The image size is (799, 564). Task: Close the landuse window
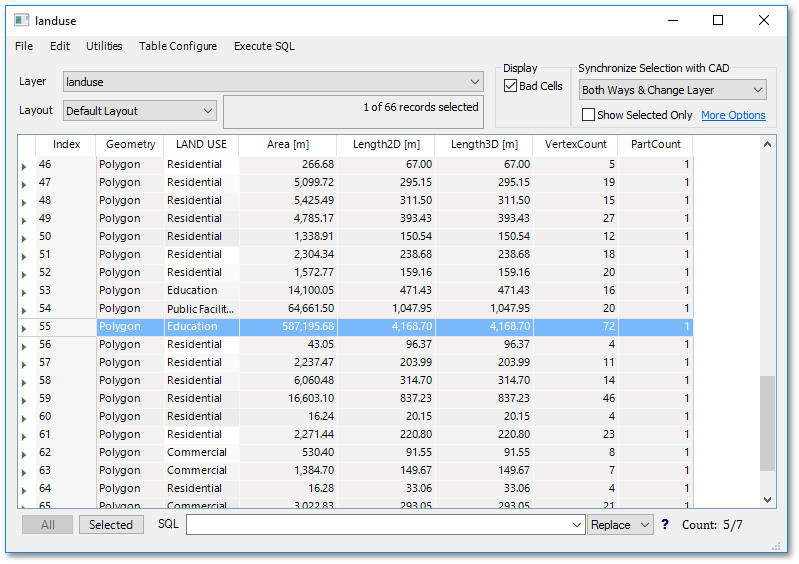click(763, 20)
